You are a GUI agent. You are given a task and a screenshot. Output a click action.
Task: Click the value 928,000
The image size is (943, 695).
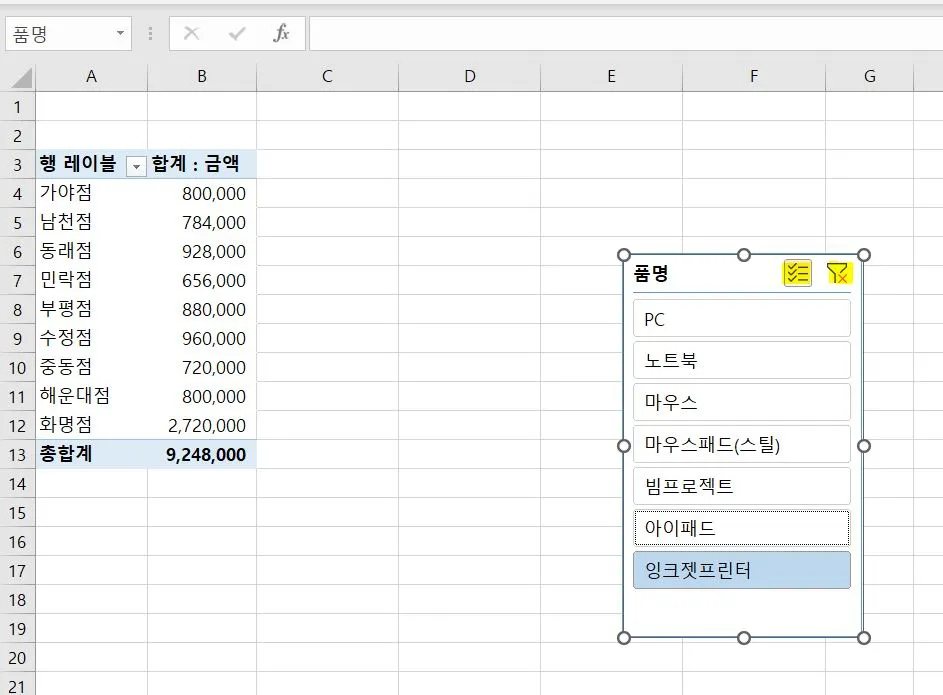coord(213,251)
